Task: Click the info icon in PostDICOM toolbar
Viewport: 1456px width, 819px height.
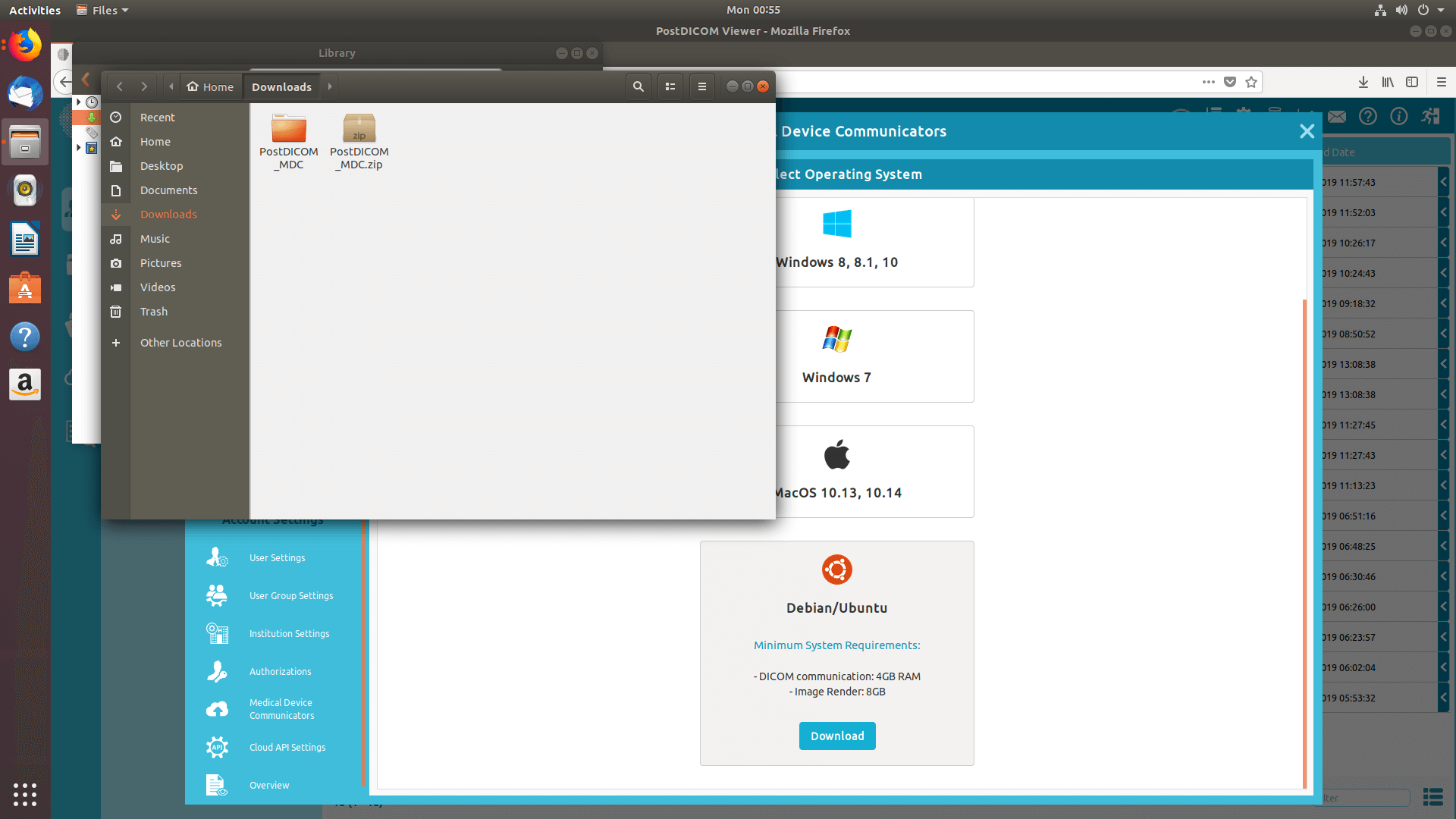Action: pyautogui.click(x=1399, y=116)
